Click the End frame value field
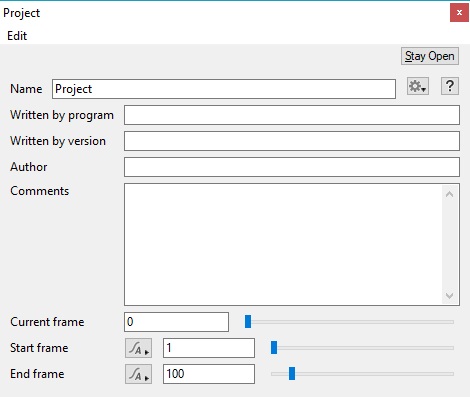The width and height of the screenshot is (470, 397). 209,374
